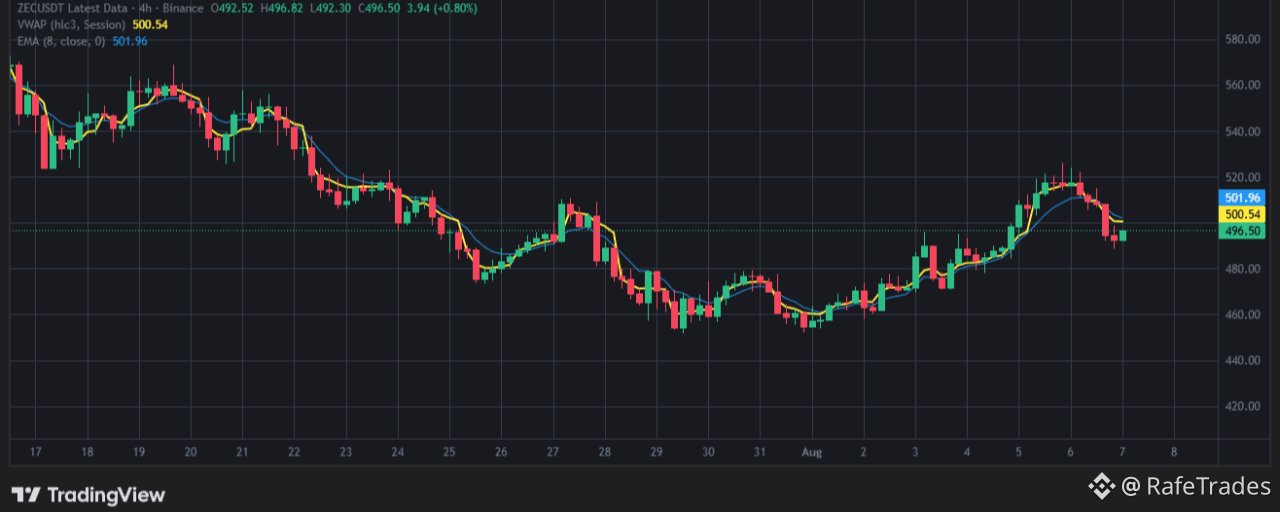This screenshot has height=512, width=1280.
Task: Click the 540.00 price axis label
Action: click(x=1241, y=131)
